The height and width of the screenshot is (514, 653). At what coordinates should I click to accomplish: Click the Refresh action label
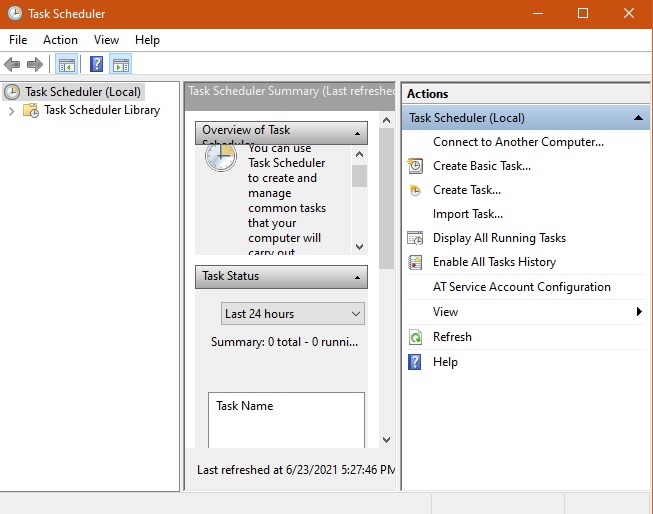pos(452,337)
